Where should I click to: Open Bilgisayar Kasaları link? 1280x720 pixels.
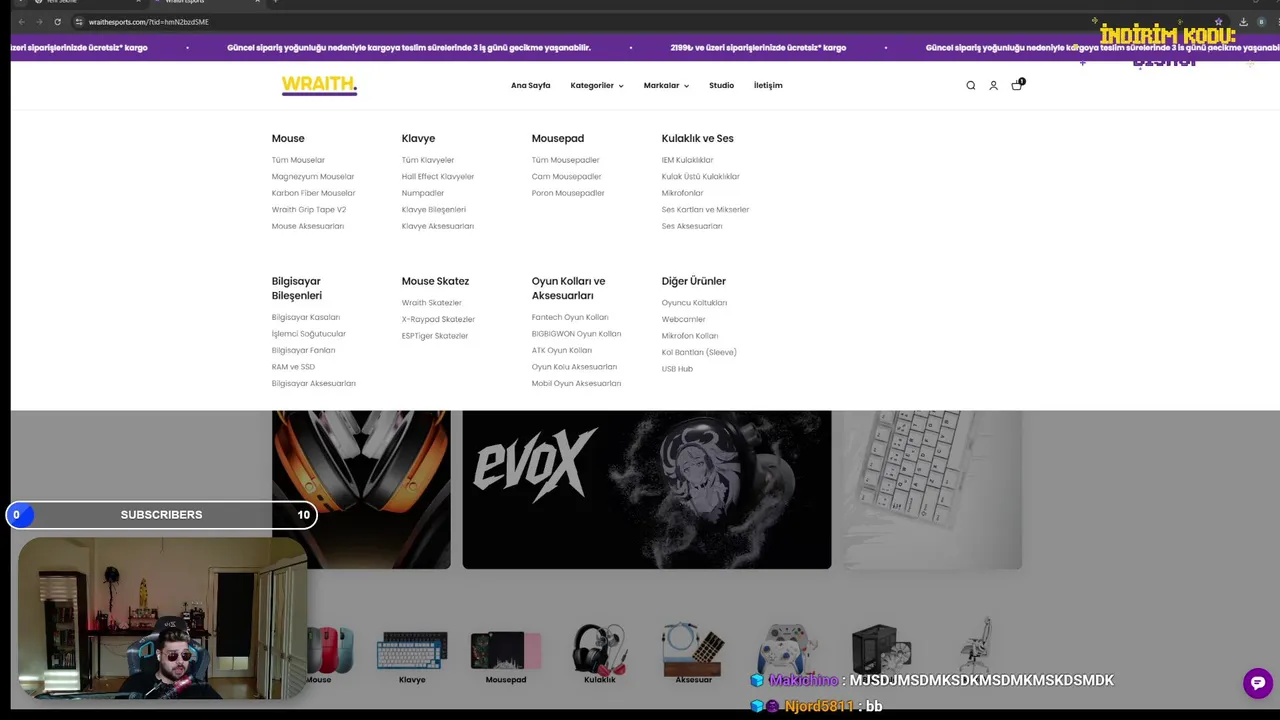306,318
